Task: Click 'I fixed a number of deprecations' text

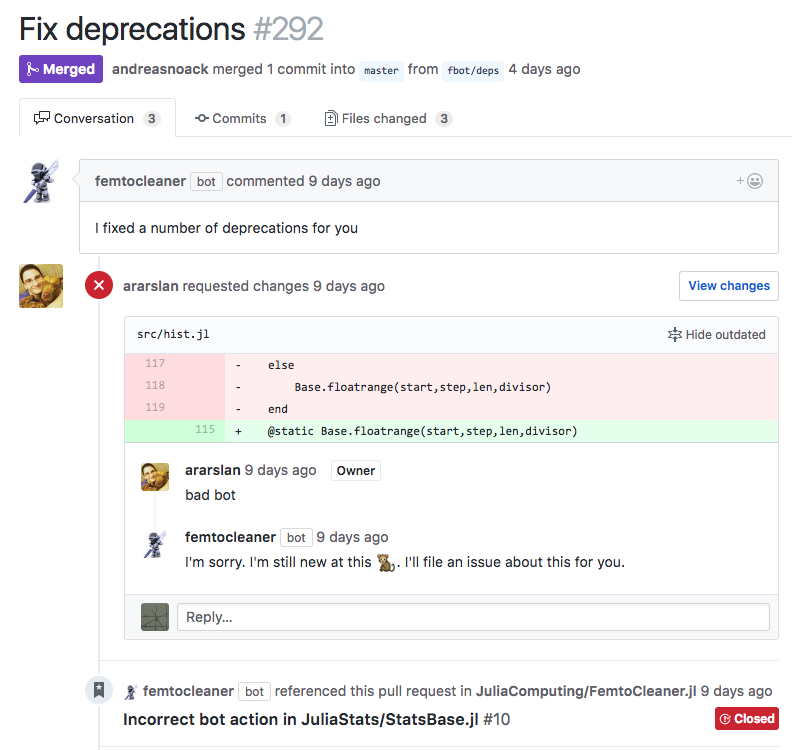Action: [226, 228]
